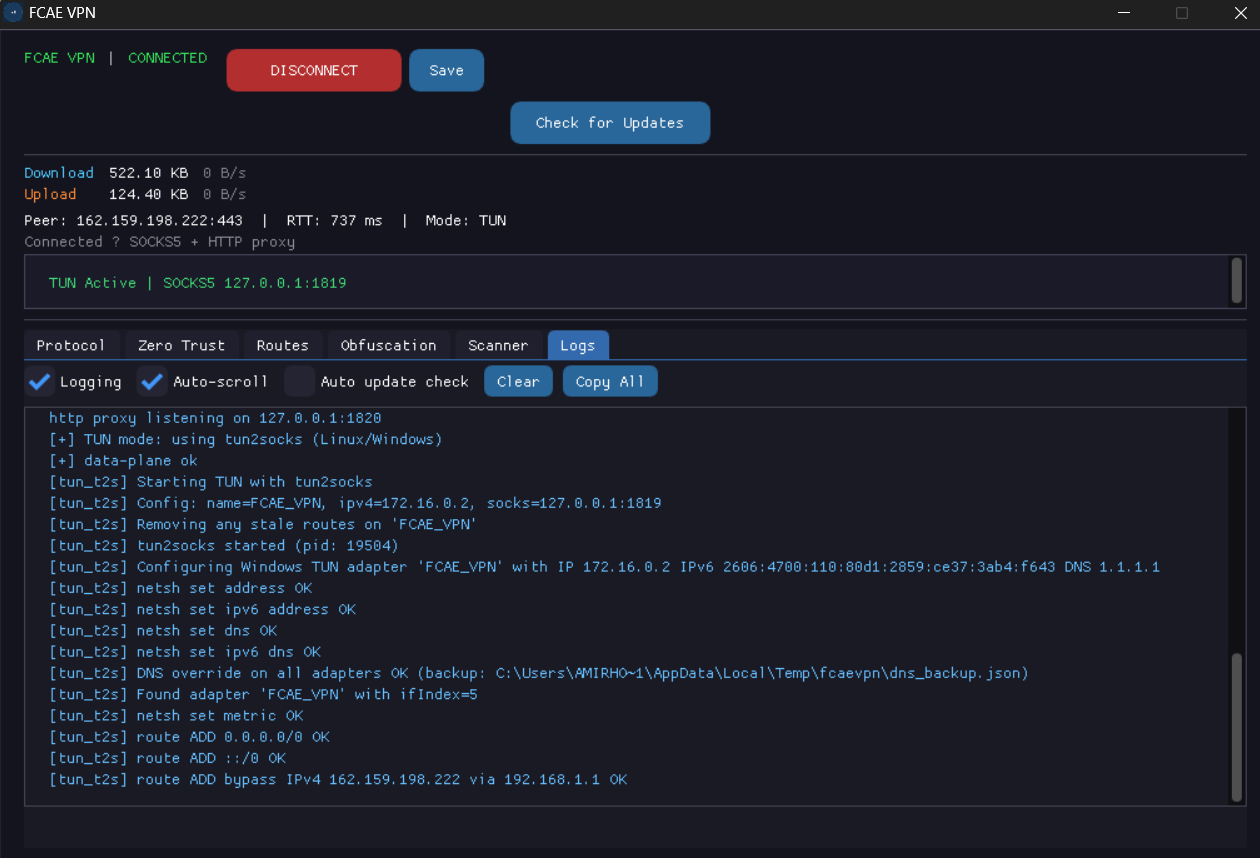Click the Upload label

coord(50,194)
